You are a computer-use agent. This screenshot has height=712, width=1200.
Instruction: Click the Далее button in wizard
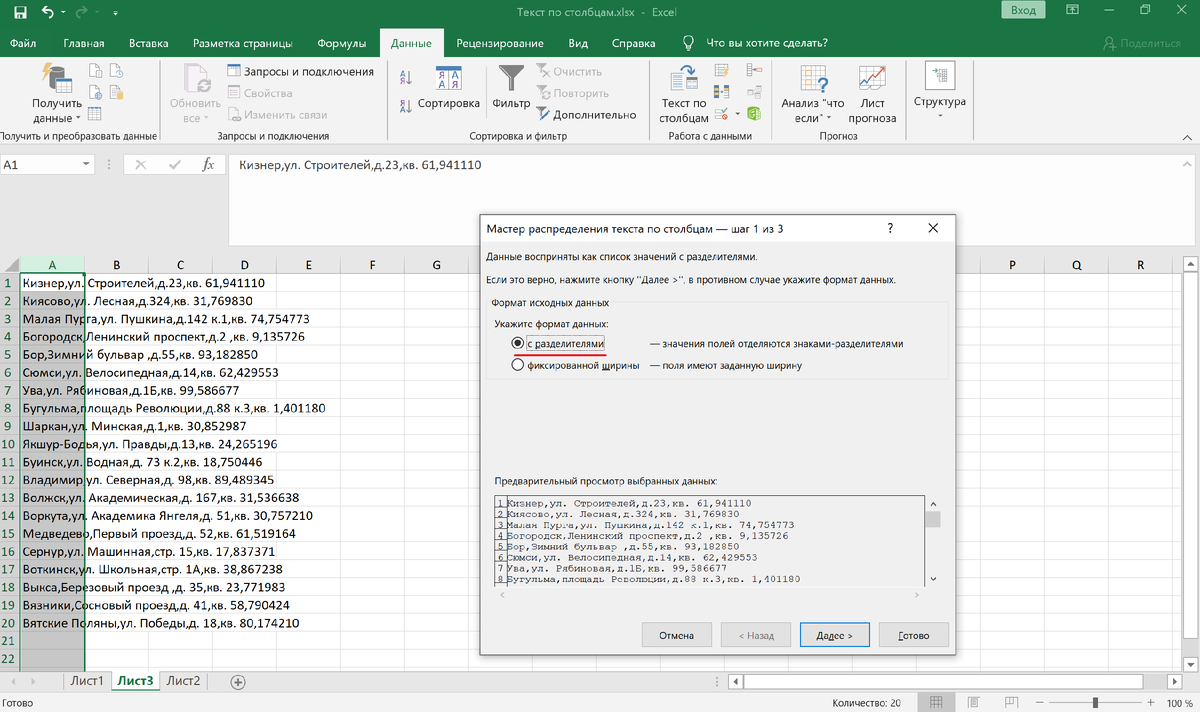(834, 635)
